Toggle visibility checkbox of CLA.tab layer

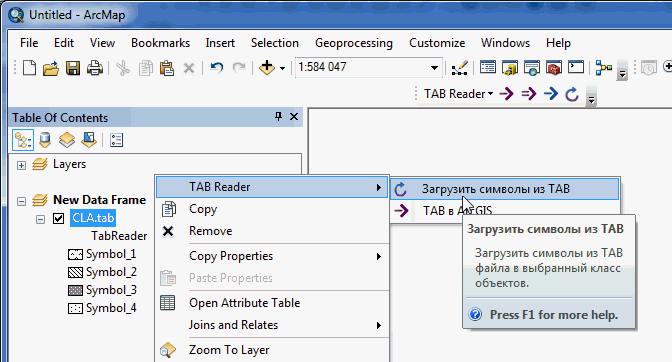coord(58,218)
